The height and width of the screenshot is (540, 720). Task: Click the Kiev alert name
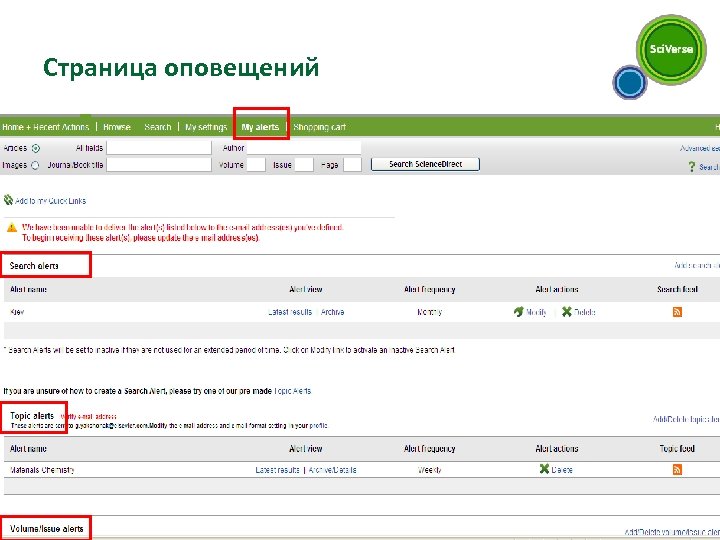click(x=17, y=312)
